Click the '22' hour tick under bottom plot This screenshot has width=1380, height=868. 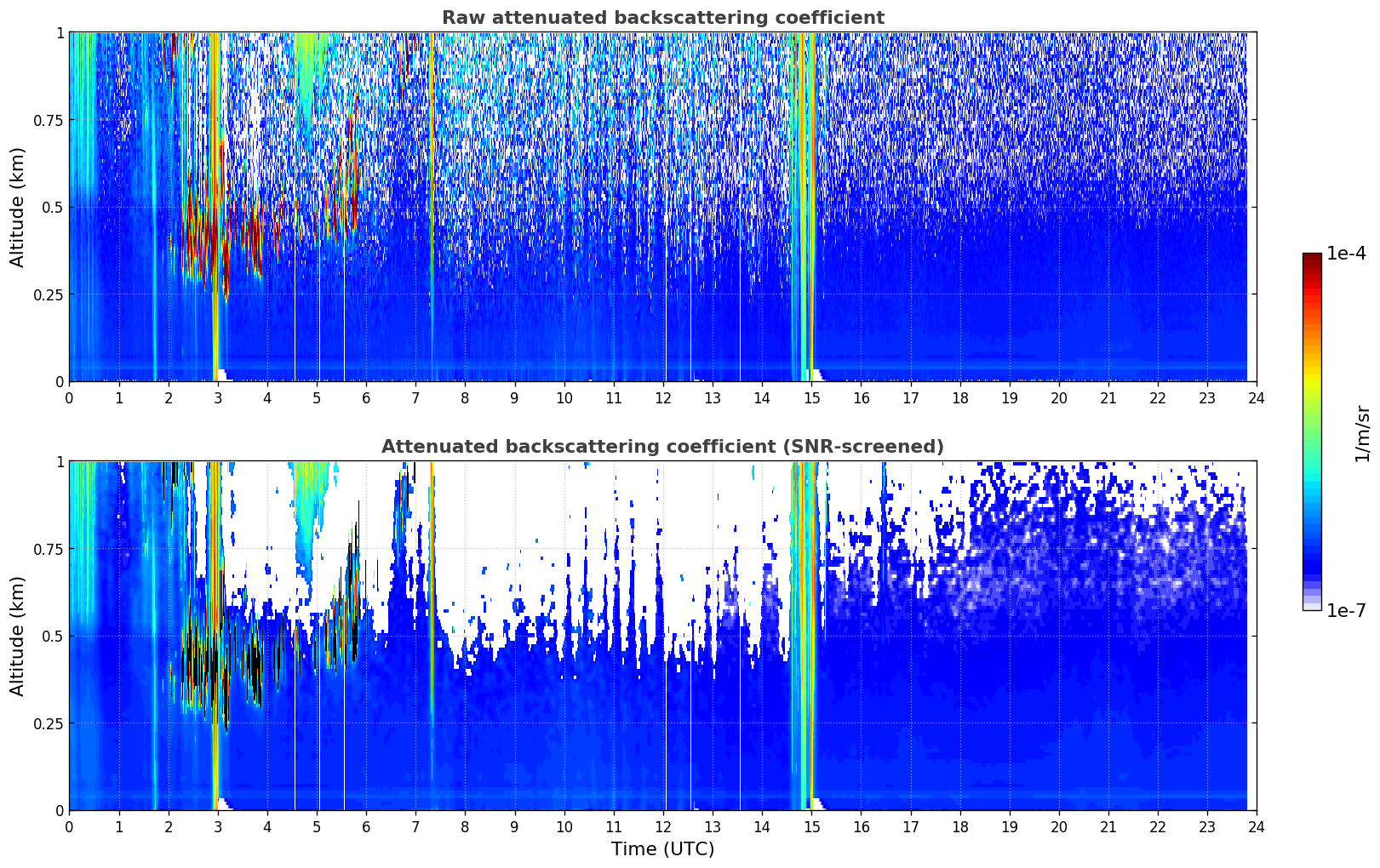[x=1158, y=826]
